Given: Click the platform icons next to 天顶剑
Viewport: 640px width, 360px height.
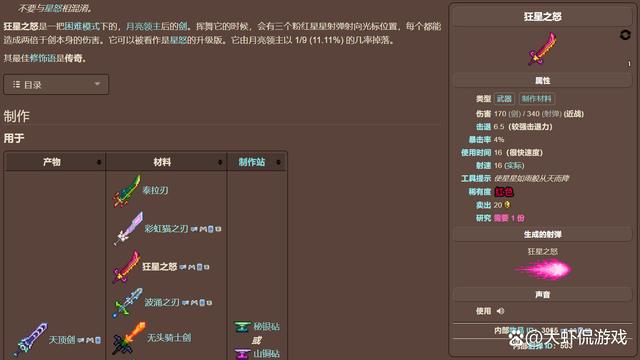Looking at the screenshot, I should click(89, 340).
